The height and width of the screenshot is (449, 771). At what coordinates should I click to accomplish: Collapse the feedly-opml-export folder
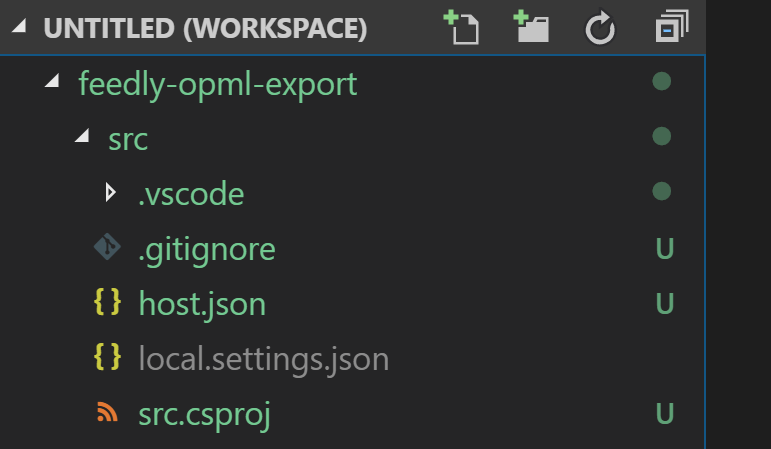point(52,84)
